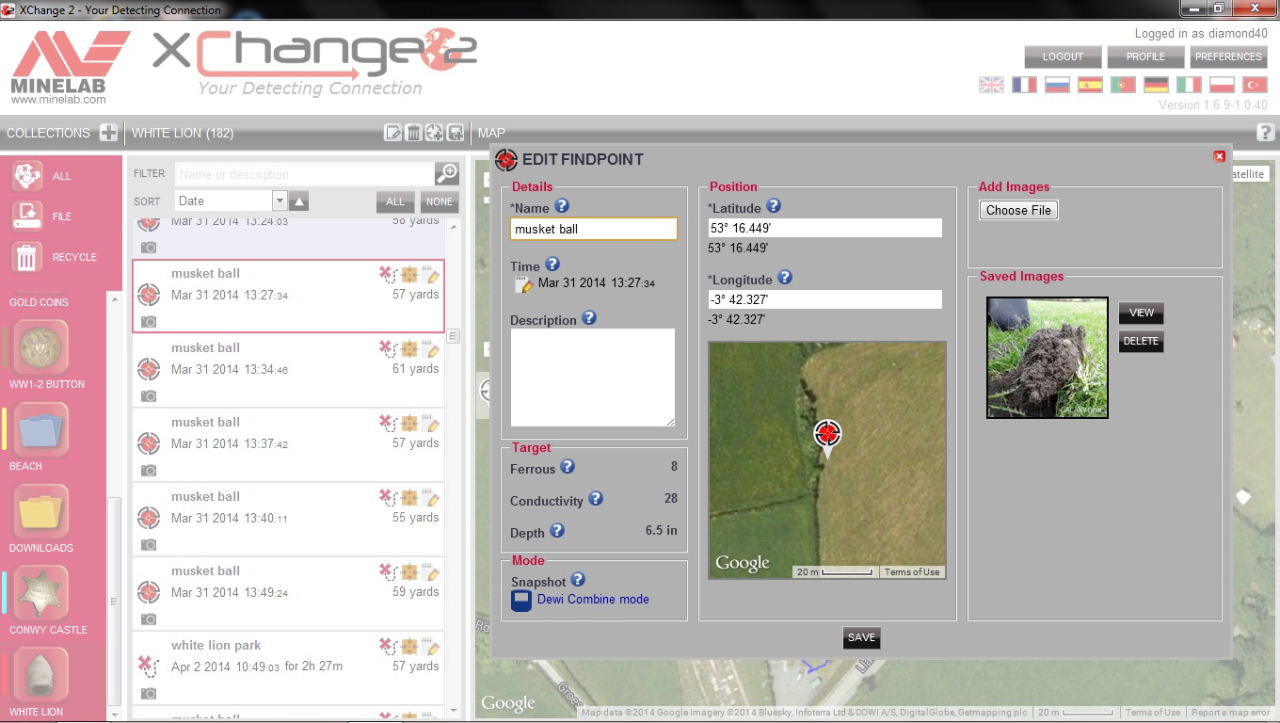Click the LOGOUT button
Screen dimensions: 1280x723
pyautogui.click(x=1063, y=57)
